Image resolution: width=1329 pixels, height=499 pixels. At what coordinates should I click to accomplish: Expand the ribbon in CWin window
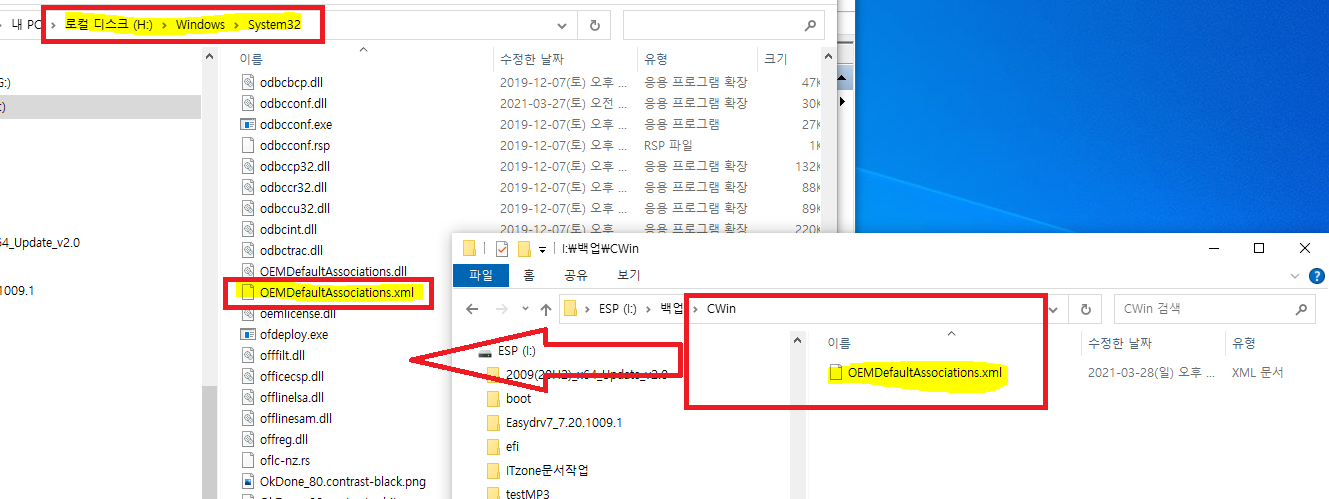[x=1294, y=275]
